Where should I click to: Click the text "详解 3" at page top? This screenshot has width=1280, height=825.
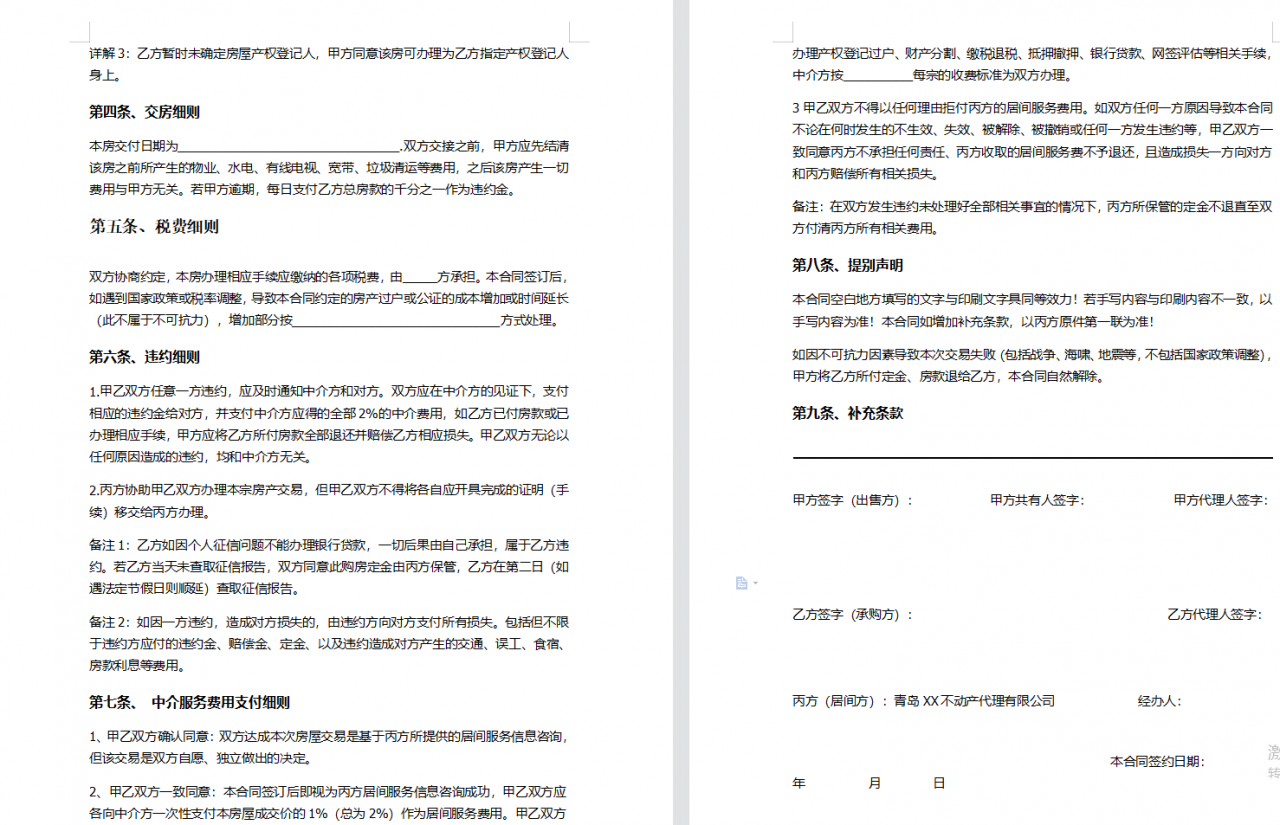click(x=109, y=53)
